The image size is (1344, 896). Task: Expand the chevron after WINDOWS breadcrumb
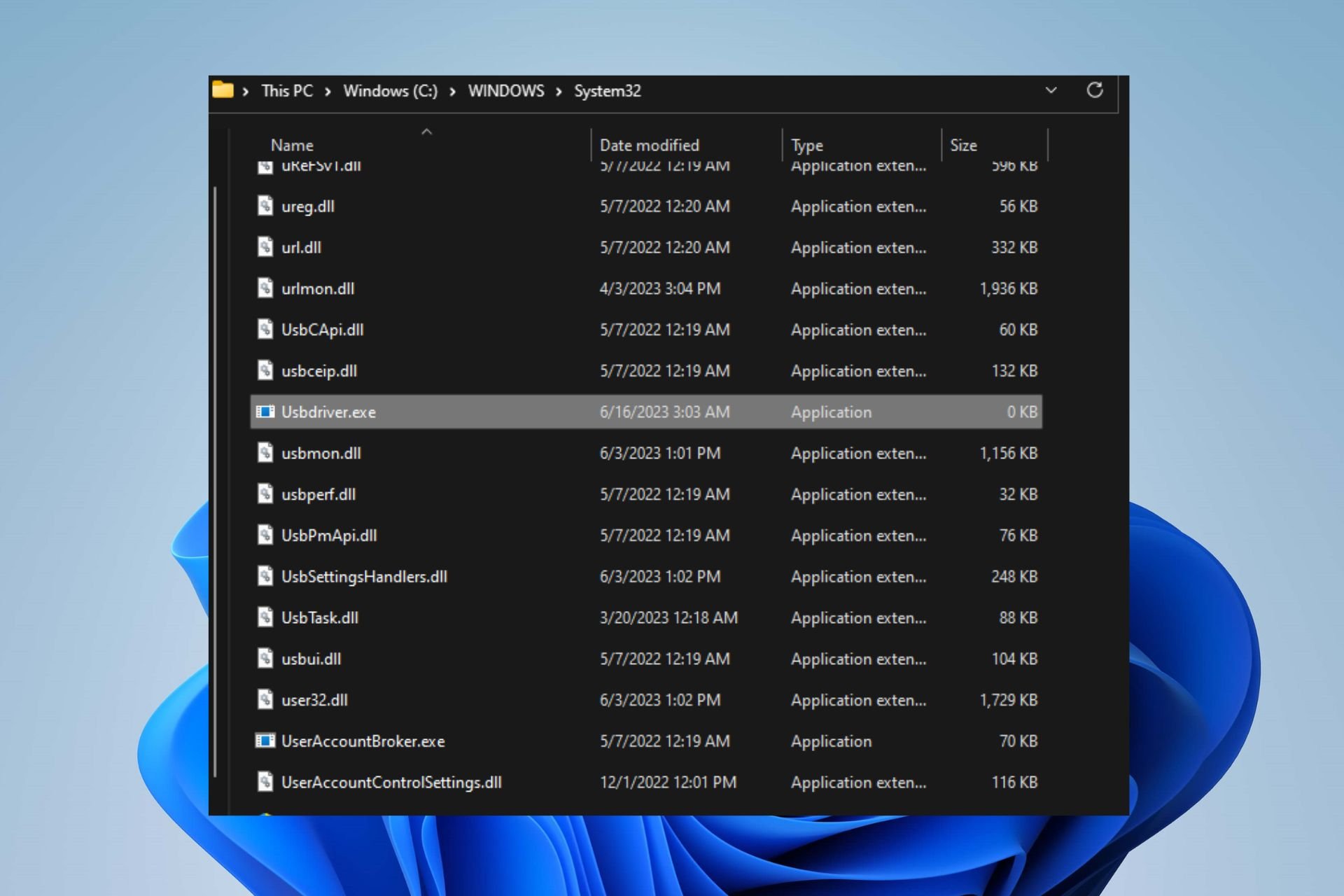[x=559, y=92]
